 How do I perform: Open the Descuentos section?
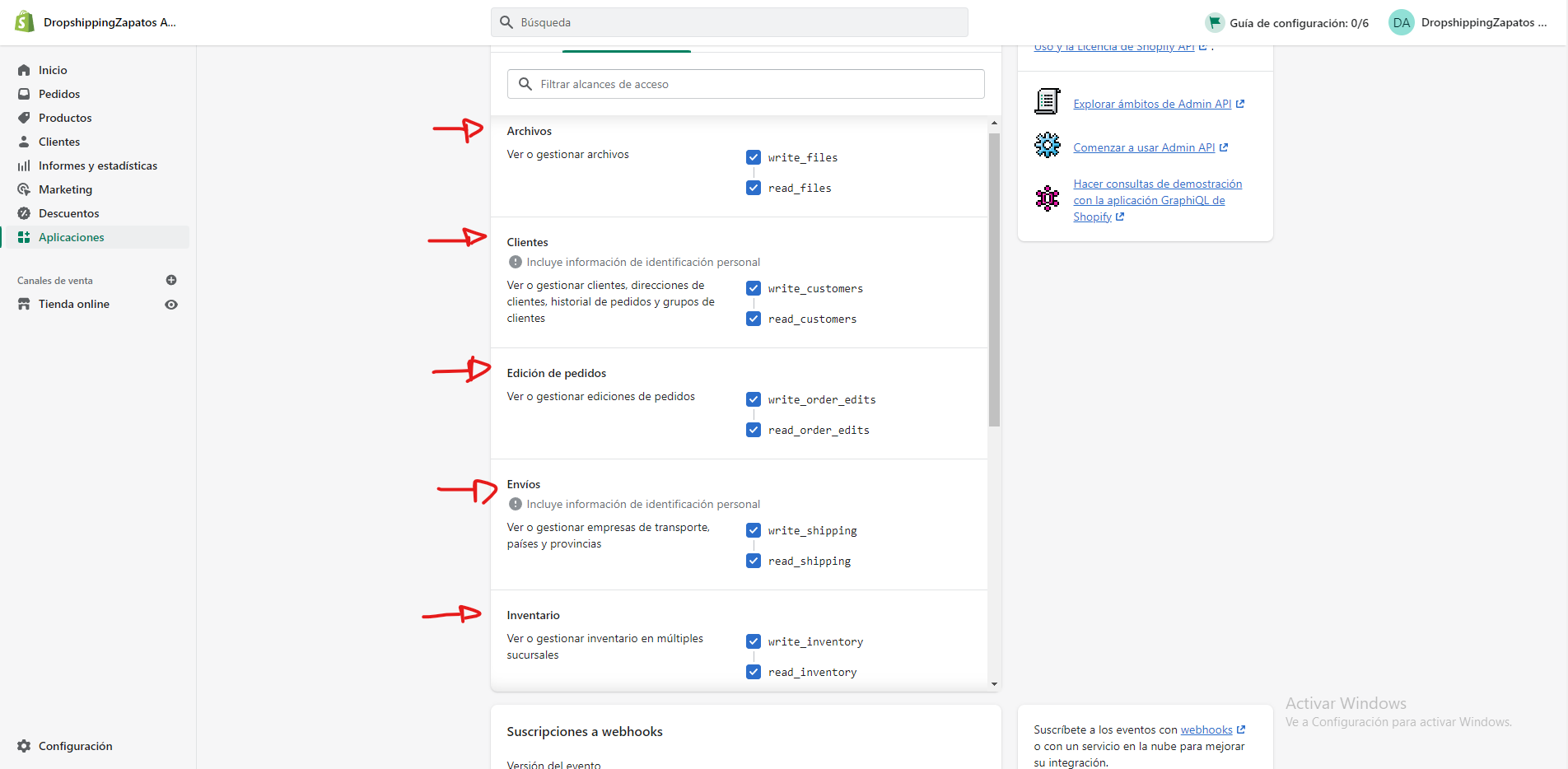pos(68,213)
